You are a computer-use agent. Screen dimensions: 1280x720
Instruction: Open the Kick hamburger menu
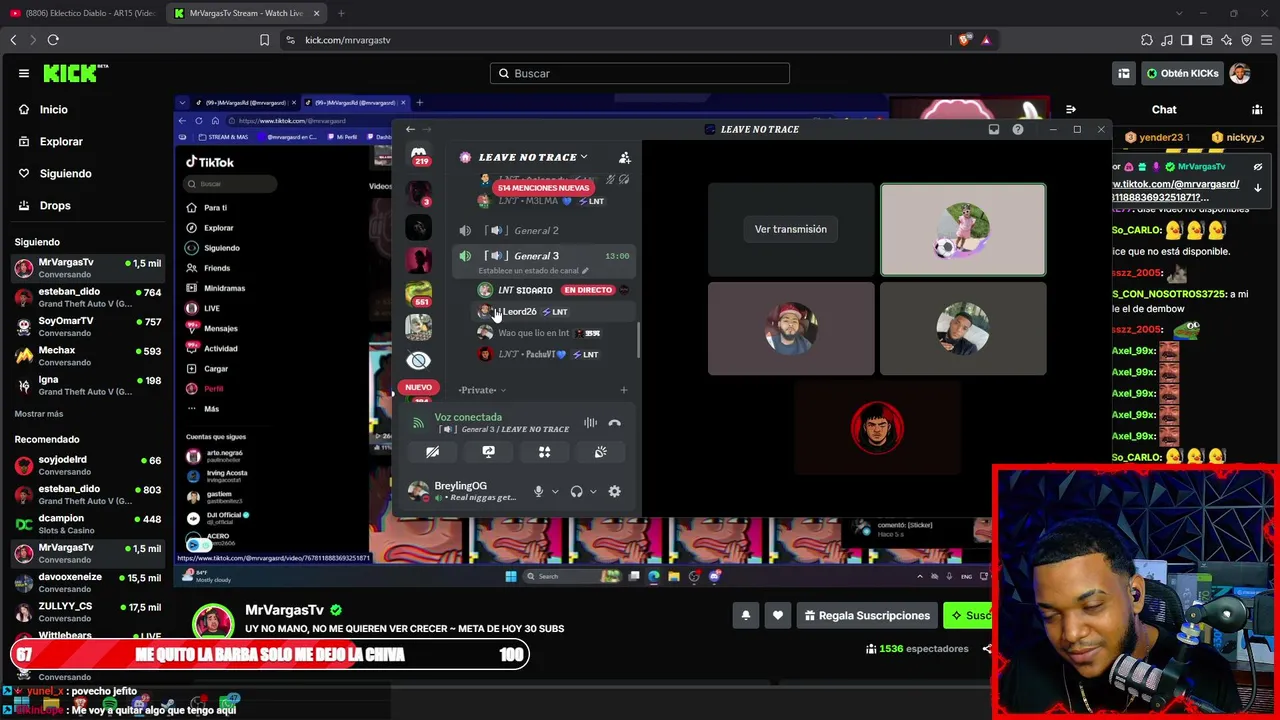pyautogui.click(x=24, y=73)
